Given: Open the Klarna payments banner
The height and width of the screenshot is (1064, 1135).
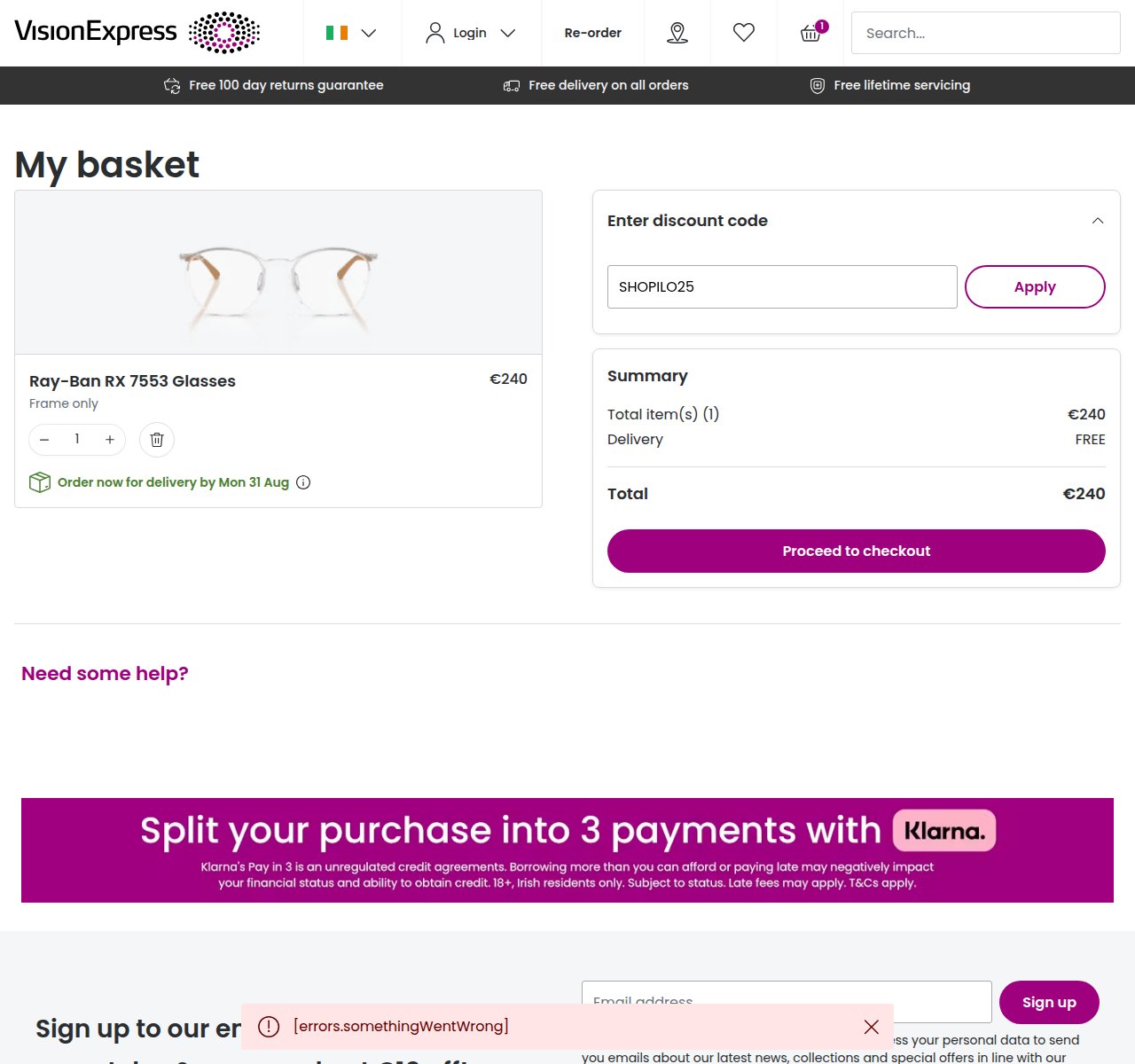Looking at the screenshot, I should click(x=567, y=850).
